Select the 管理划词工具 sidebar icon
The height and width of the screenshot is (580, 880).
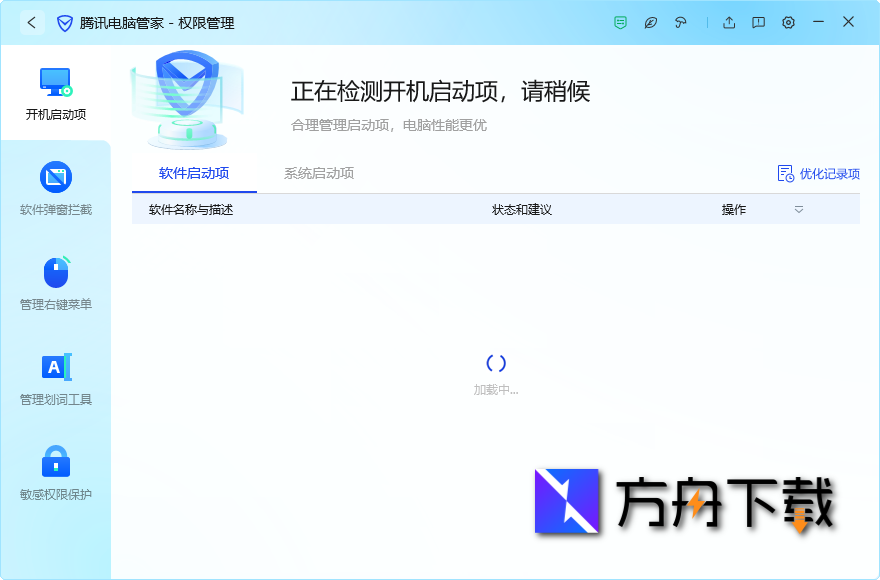pos(56,370)
